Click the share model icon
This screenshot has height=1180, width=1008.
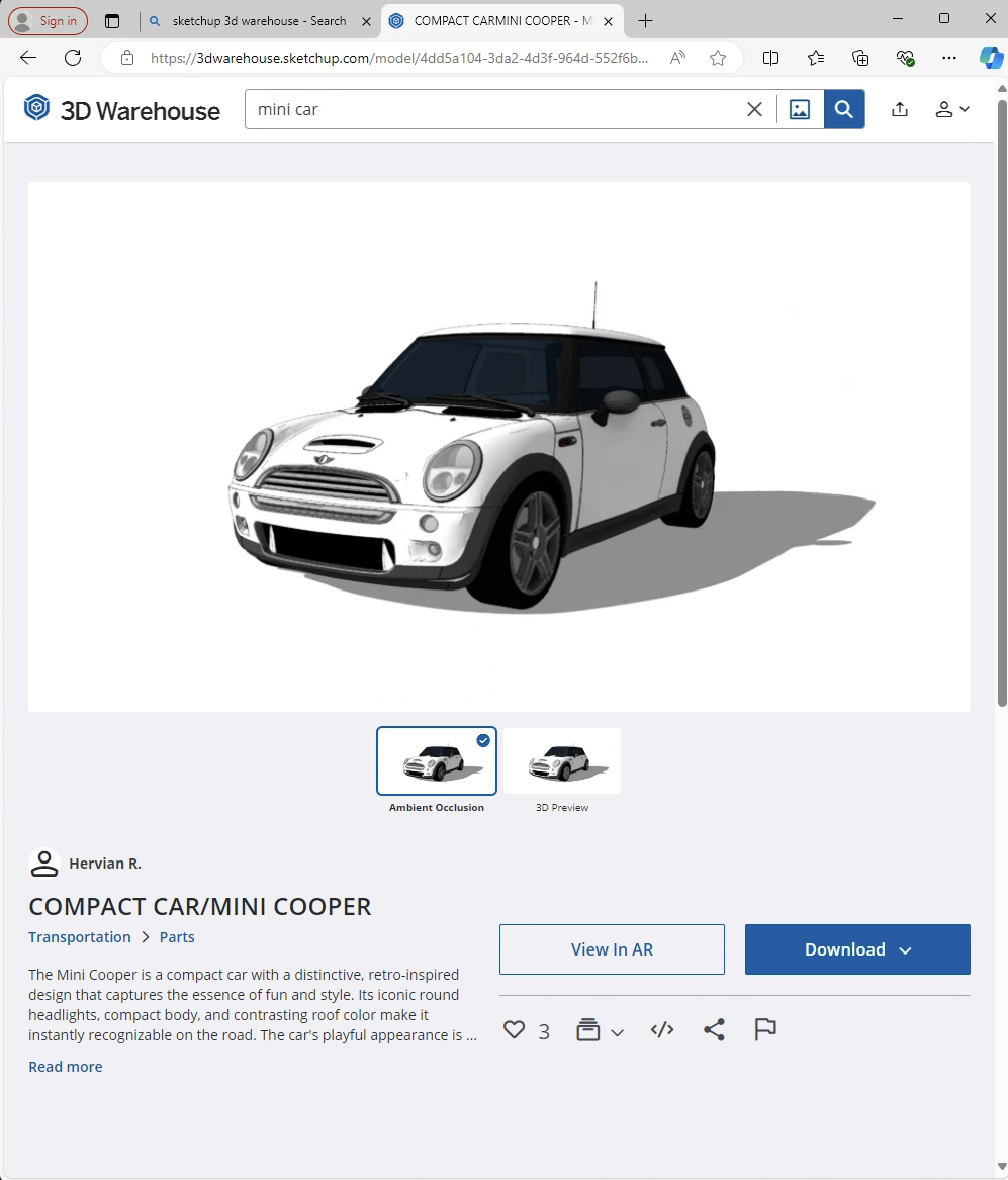[x=714, y=1030]
